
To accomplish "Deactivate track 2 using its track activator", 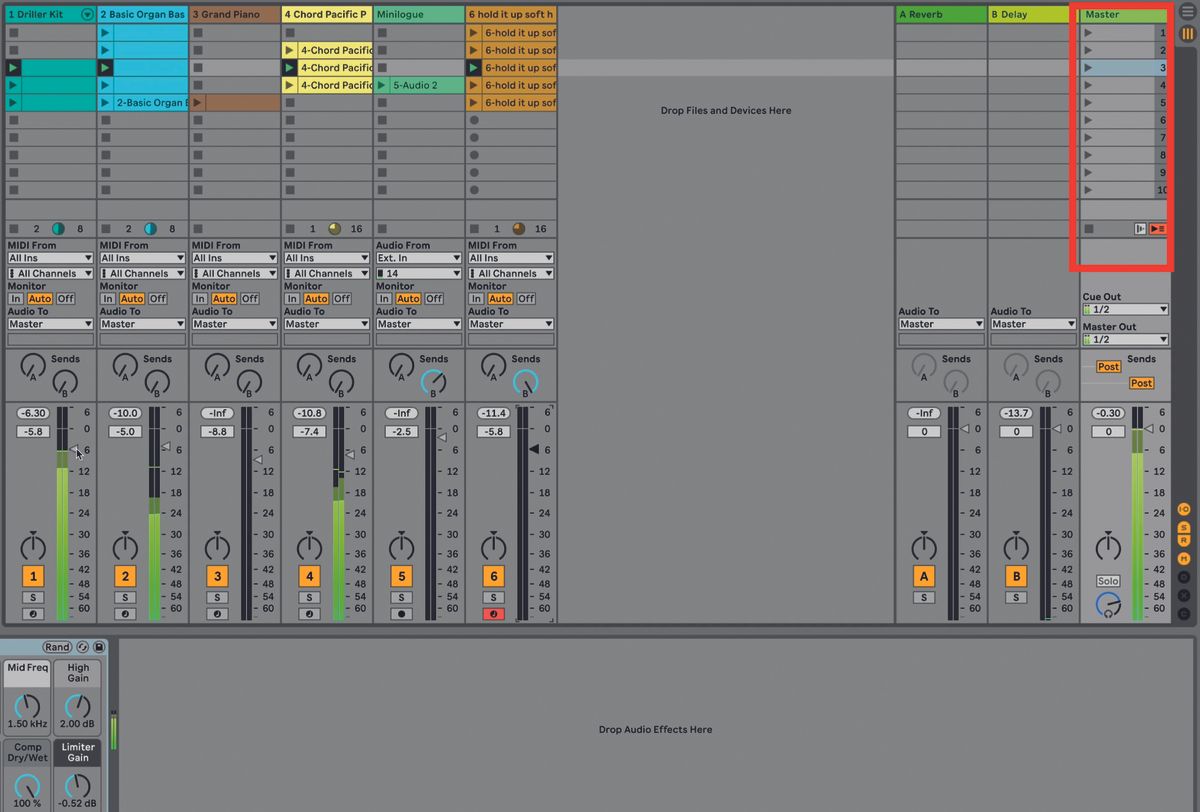I will coord(125,576).
